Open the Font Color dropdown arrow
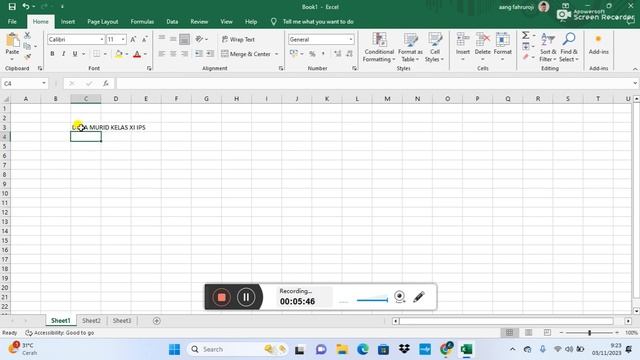 click(x=145, y=54)
